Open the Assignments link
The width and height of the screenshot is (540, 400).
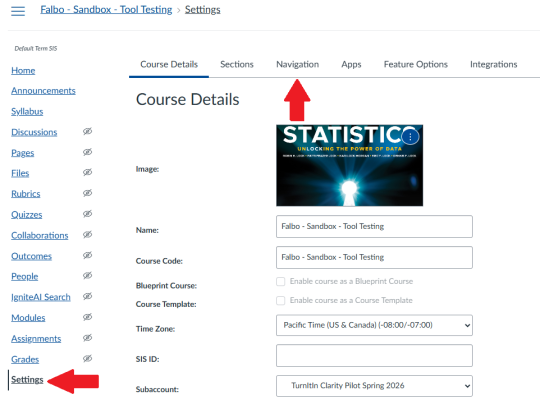36,339
